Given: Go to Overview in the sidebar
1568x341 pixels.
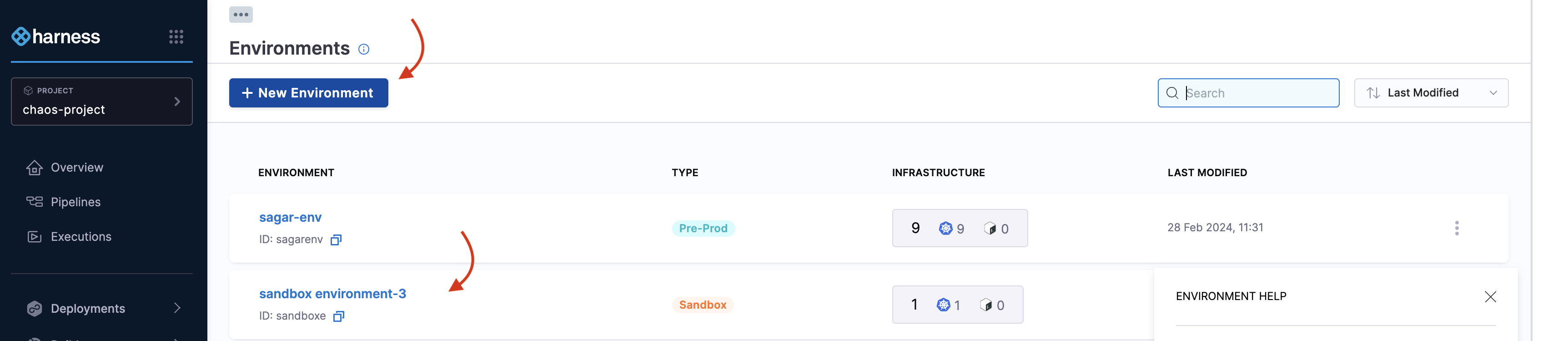Looking at the screenshot, I should (77, 168).
